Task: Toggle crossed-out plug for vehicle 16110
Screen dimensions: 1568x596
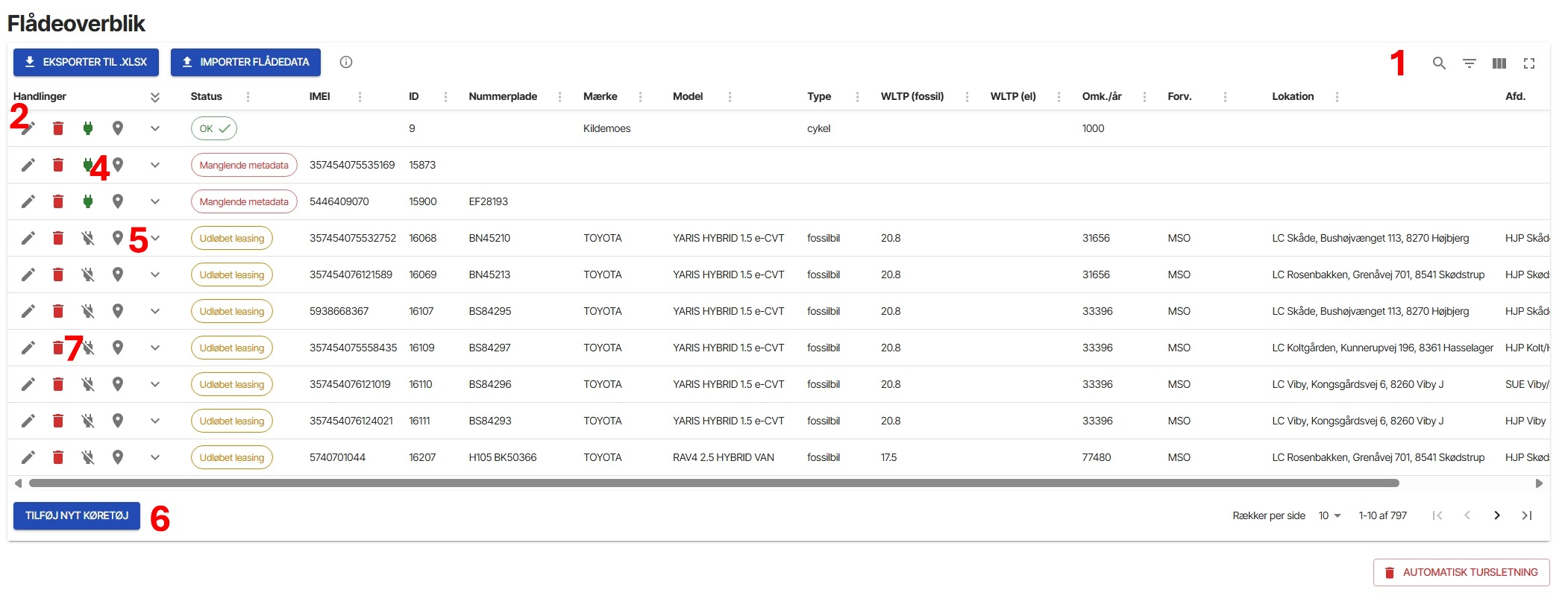Action: [87, 384]
